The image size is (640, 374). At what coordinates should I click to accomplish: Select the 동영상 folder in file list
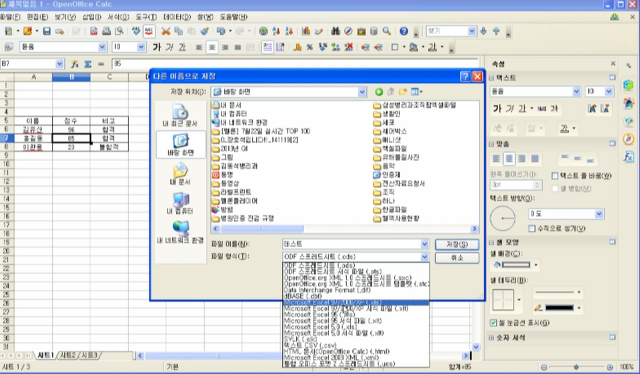tap(225, 183)
